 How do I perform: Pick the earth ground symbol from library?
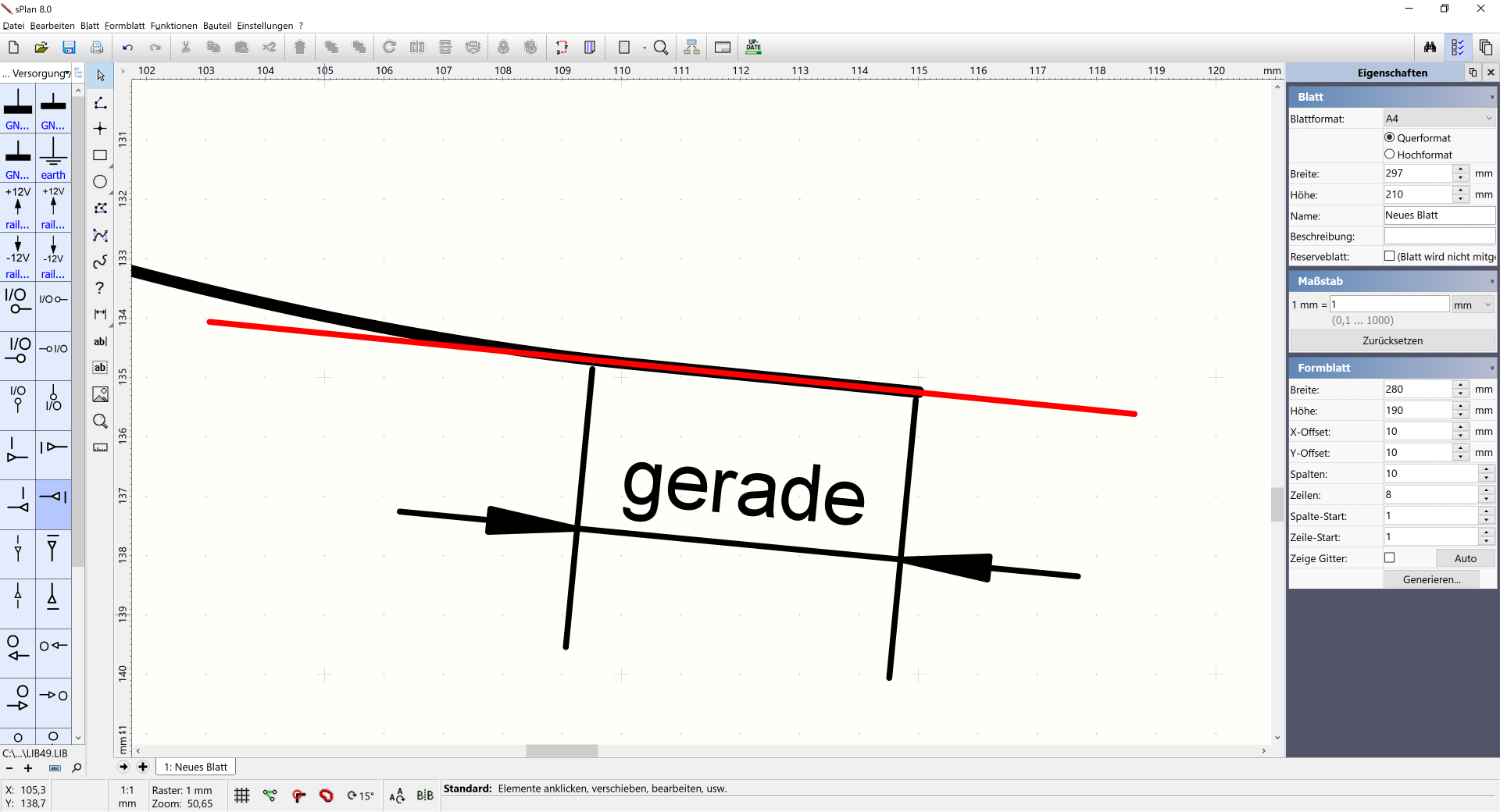pos(53,158)
